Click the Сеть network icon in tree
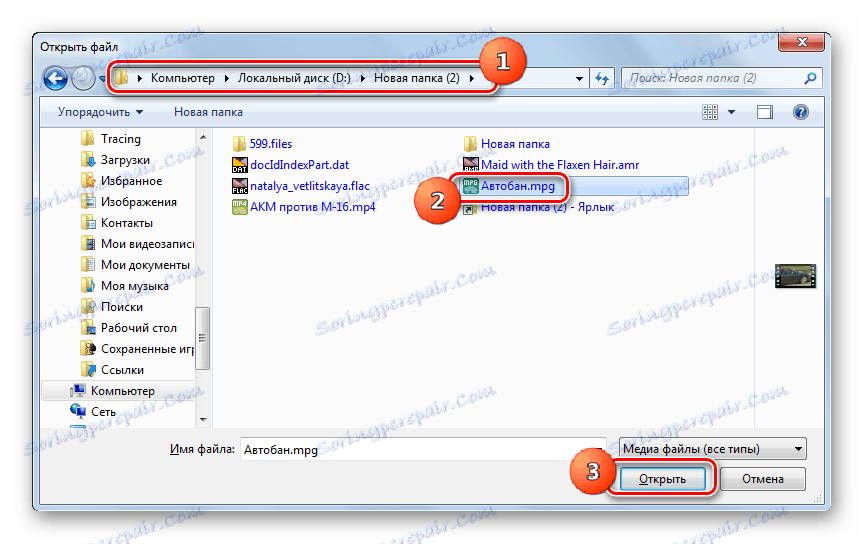Screen dimensions: 864x544 coord(77,411)
